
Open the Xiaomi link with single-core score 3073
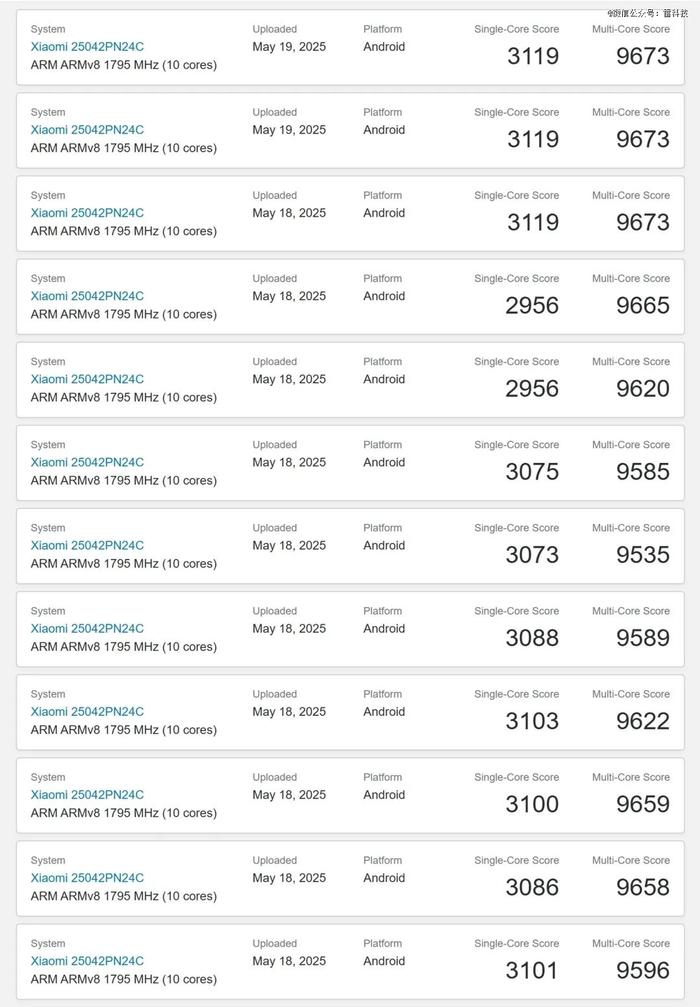87,545
